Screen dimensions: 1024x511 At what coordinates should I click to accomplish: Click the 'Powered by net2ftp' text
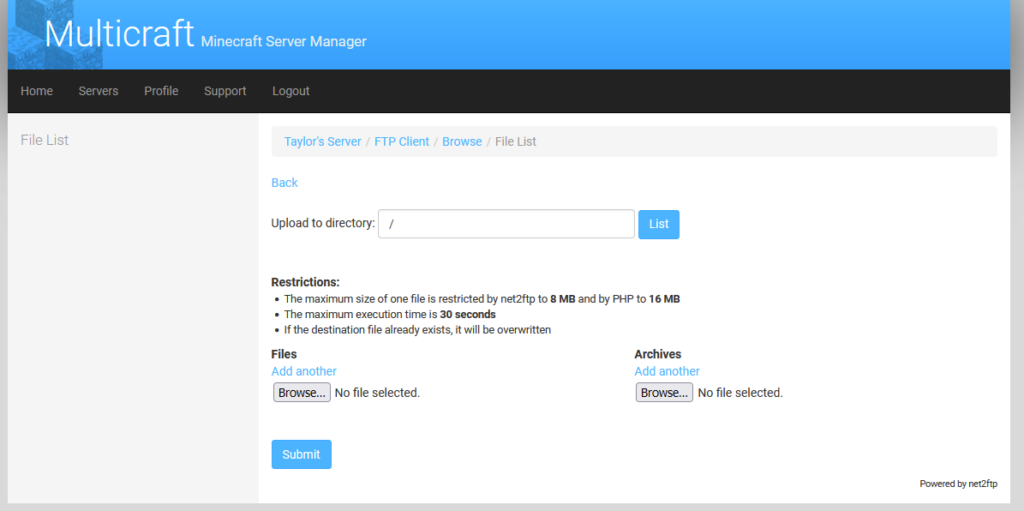click(958, 484)
